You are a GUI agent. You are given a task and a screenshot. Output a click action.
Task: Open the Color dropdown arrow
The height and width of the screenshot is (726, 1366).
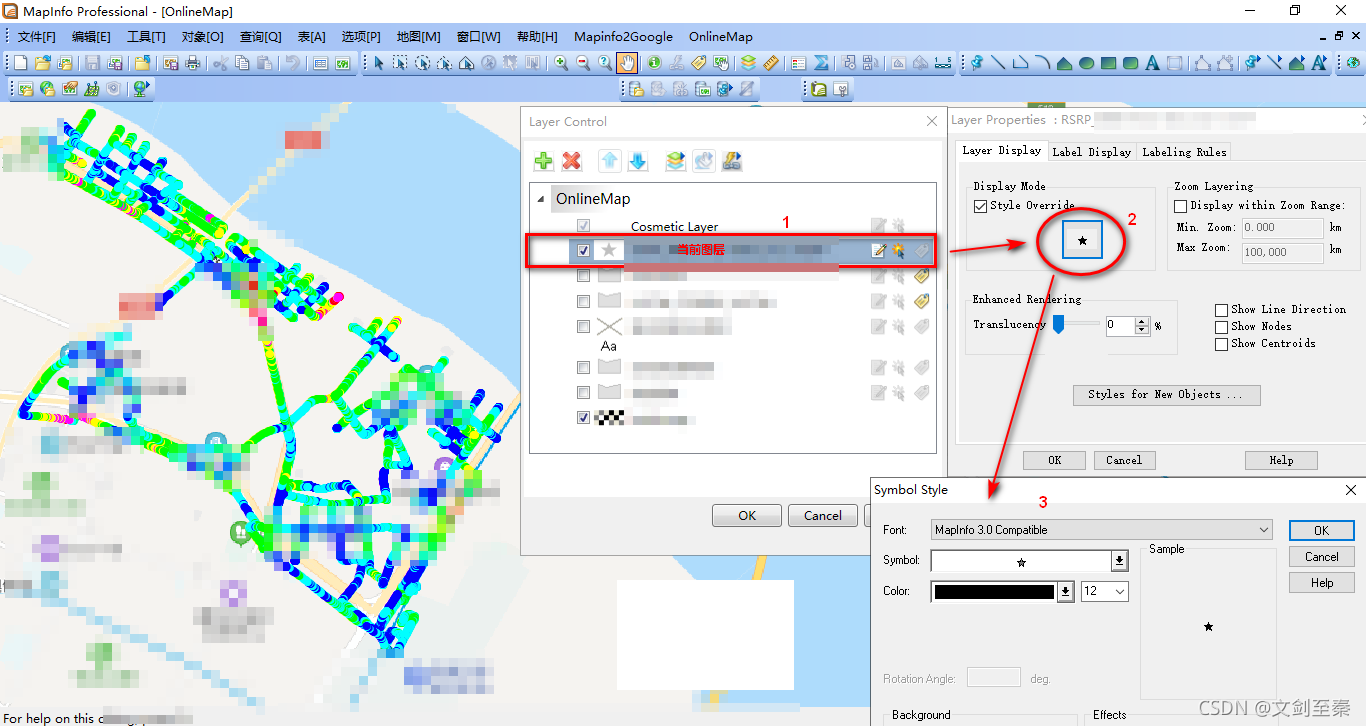pos(1066,592)
